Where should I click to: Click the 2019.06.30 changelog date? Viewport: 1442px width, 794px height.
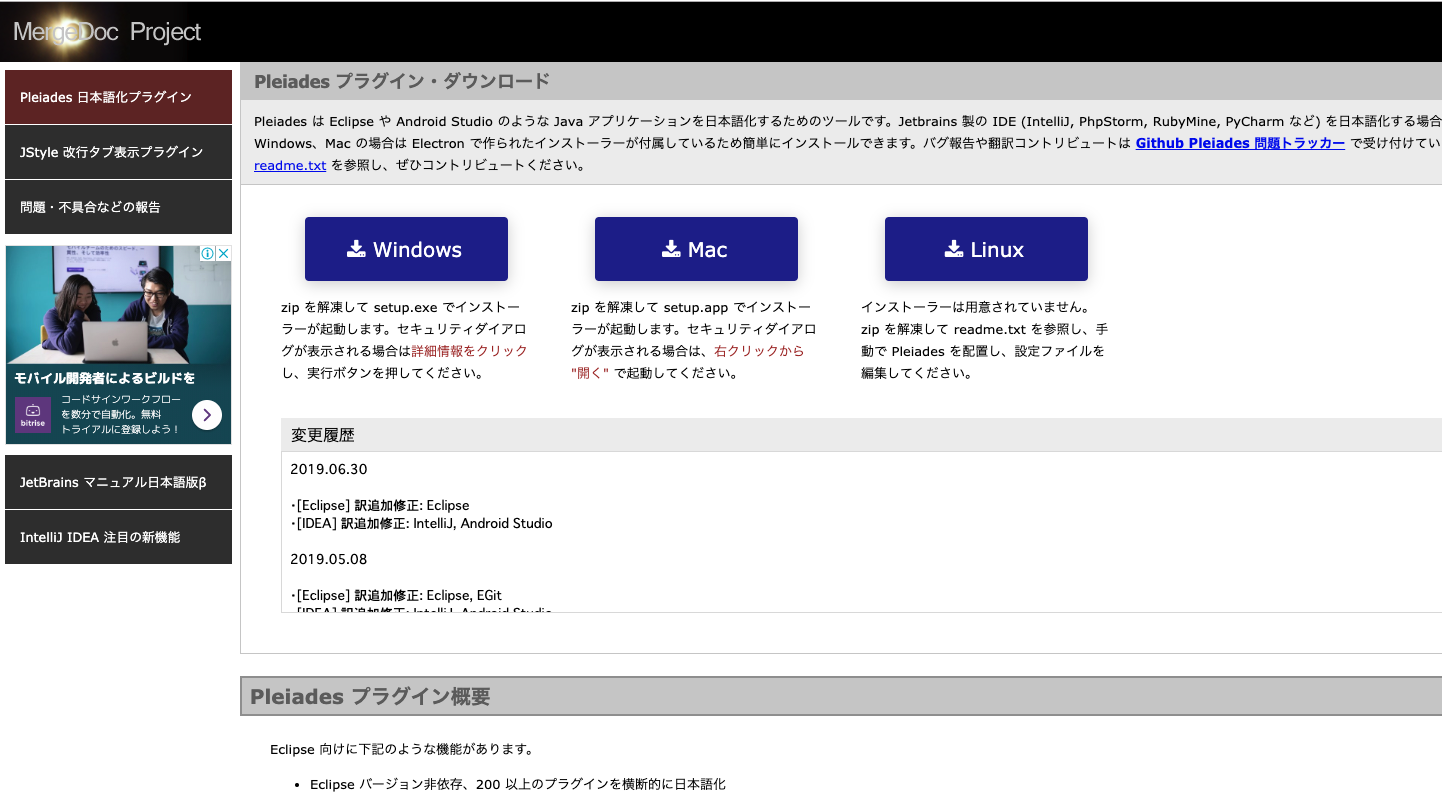coord(329,469)
